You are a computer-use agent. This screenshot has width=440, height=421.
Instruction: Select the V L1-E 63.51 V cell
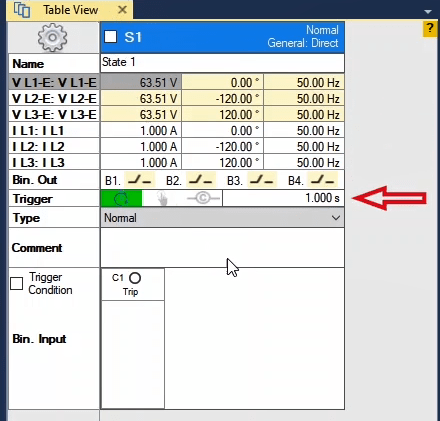click(141, 82)
